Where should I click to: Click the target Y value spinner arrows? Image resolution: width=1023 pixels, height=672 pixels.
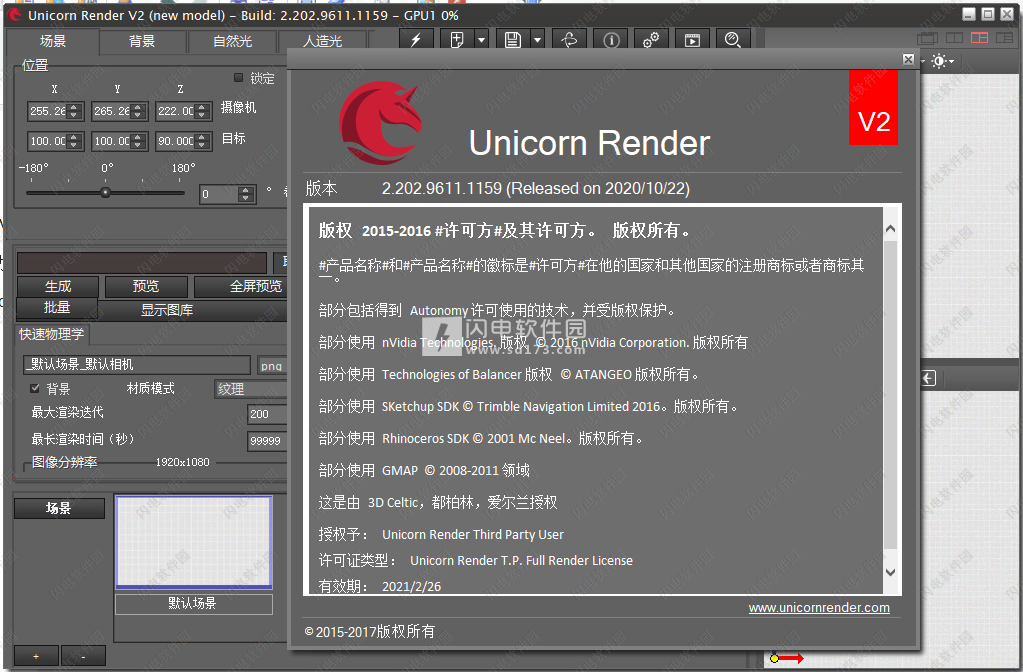138,141
